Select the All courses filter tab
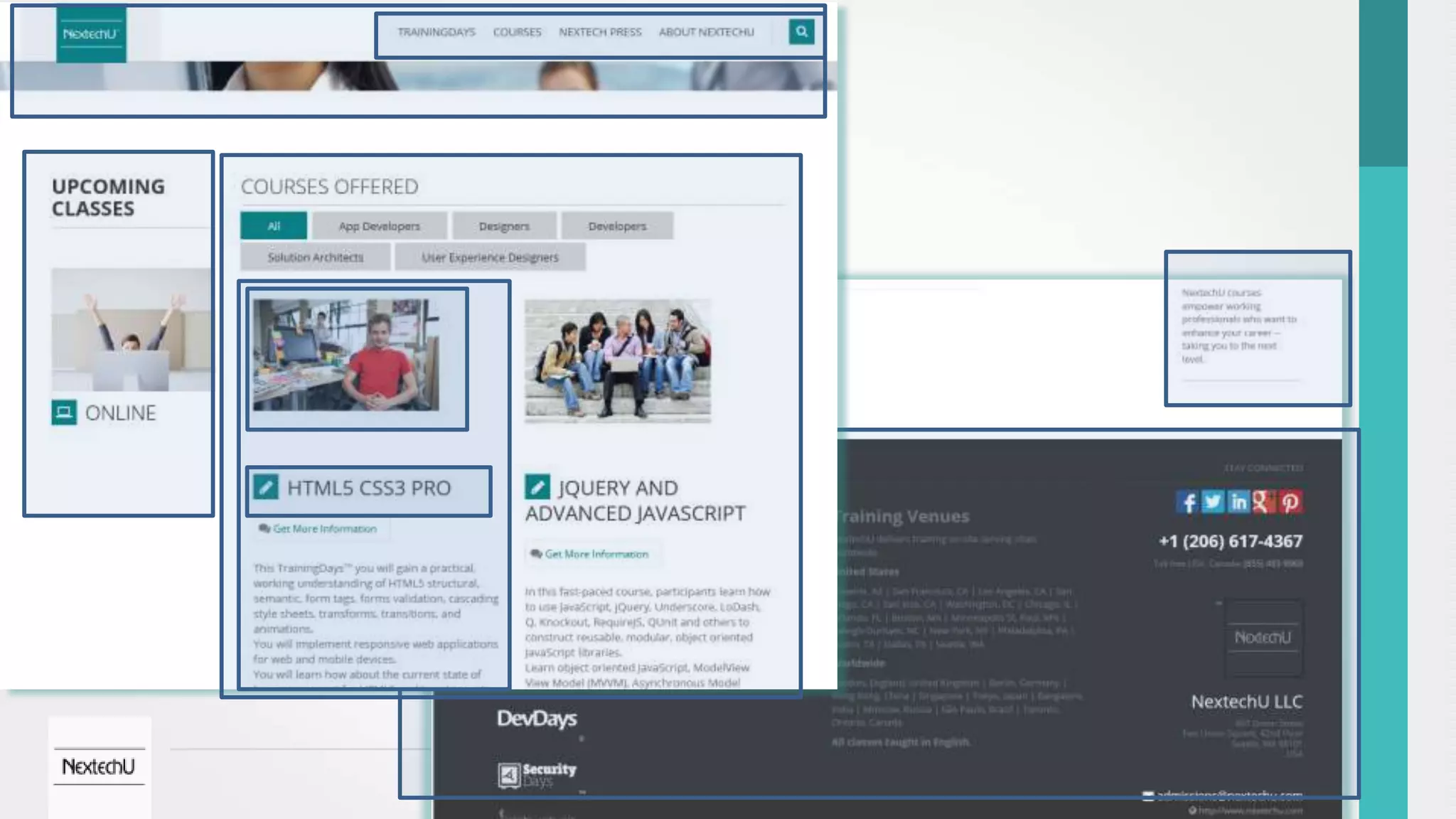The image size is (1456, 819). [274, 226]
